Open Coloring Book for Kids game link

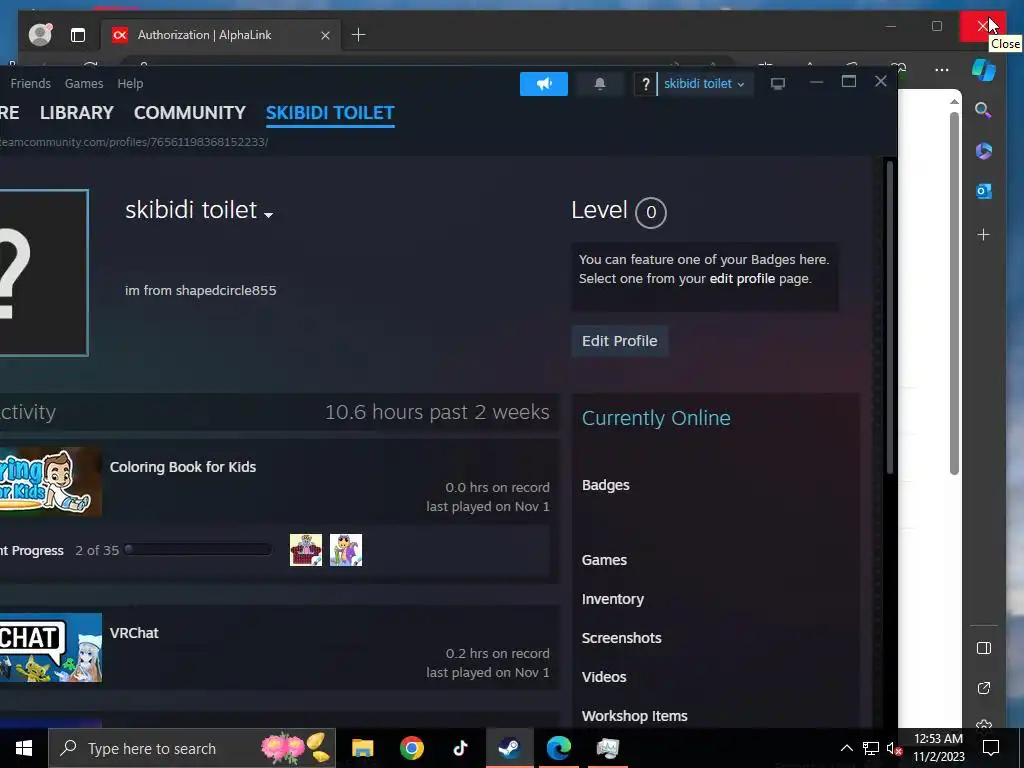pyautogui.click(x=183, y=467)
